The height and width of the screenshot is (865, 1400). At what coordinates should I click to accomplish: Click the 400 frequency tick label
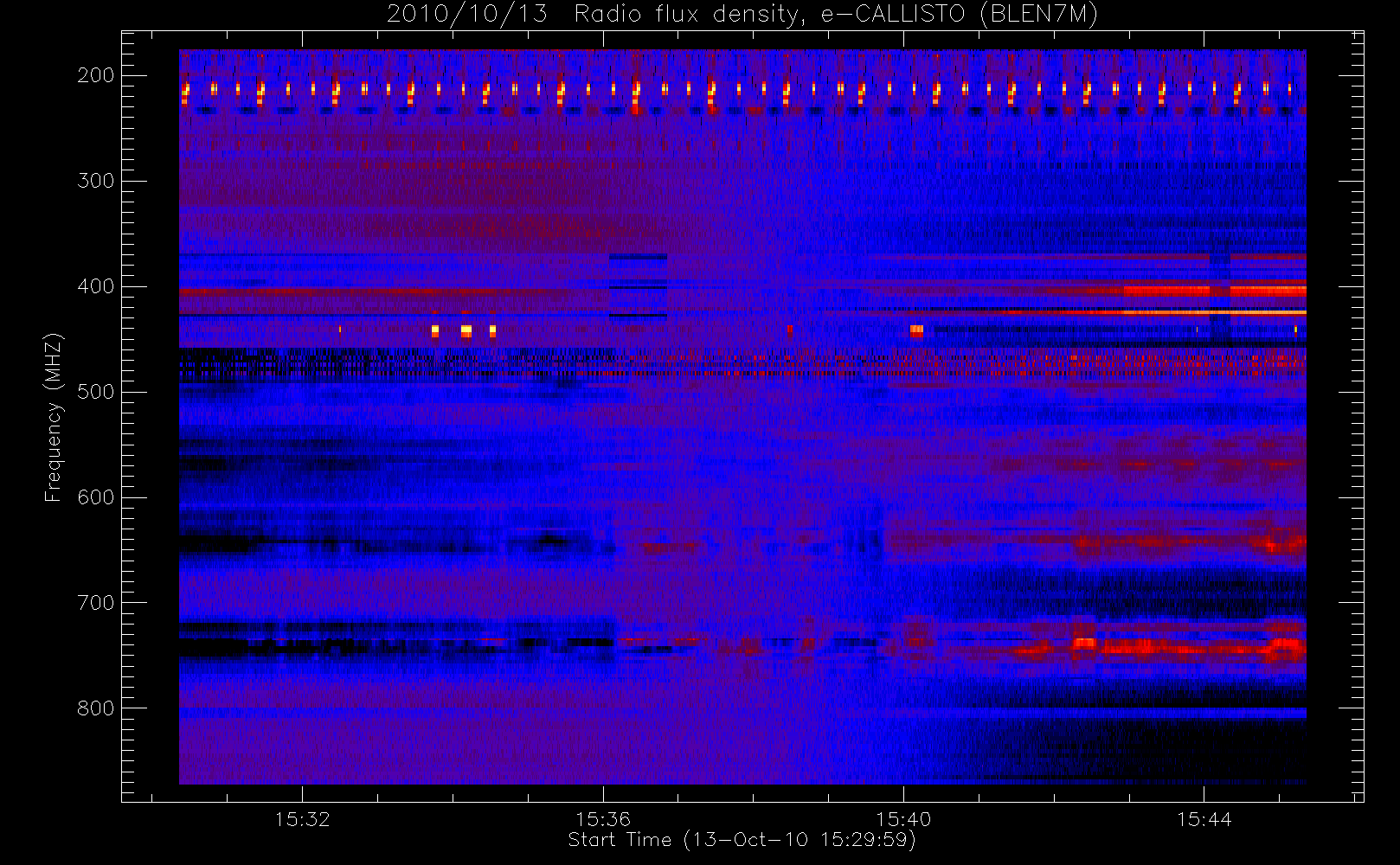point(96,286)
